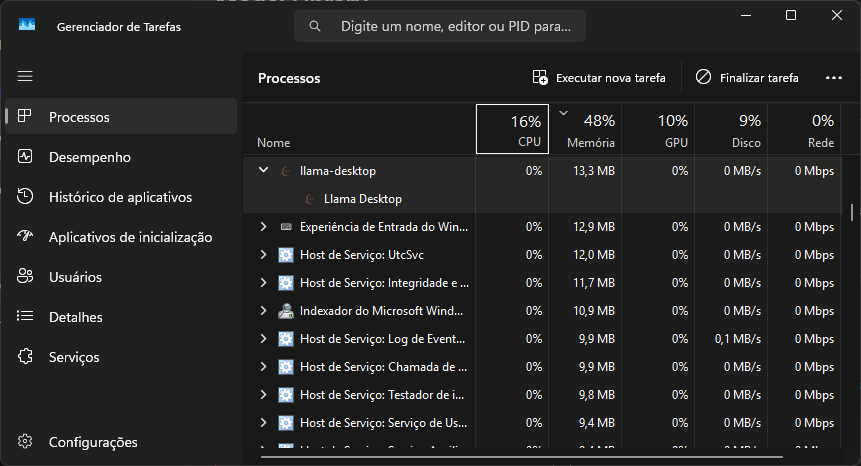Screen dimensions: 861x466
Task: Select the Llama Desktop child process row
Action: pyautogui.click(x=543, y=199)
